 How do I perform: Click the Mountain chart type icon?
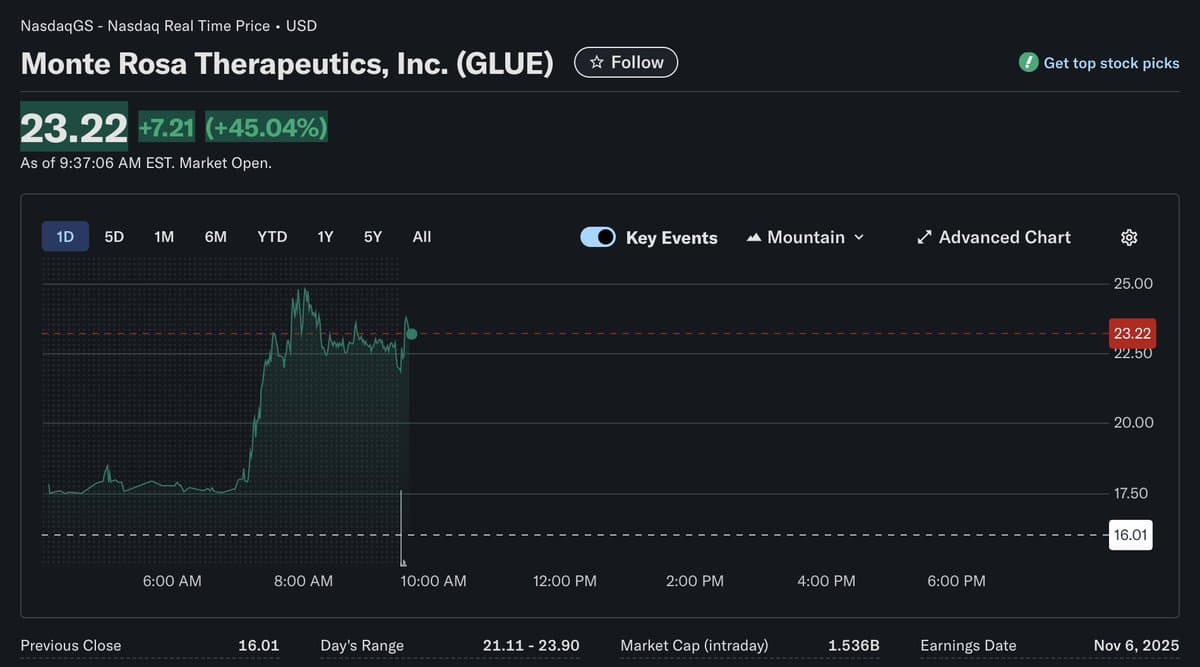754,238
